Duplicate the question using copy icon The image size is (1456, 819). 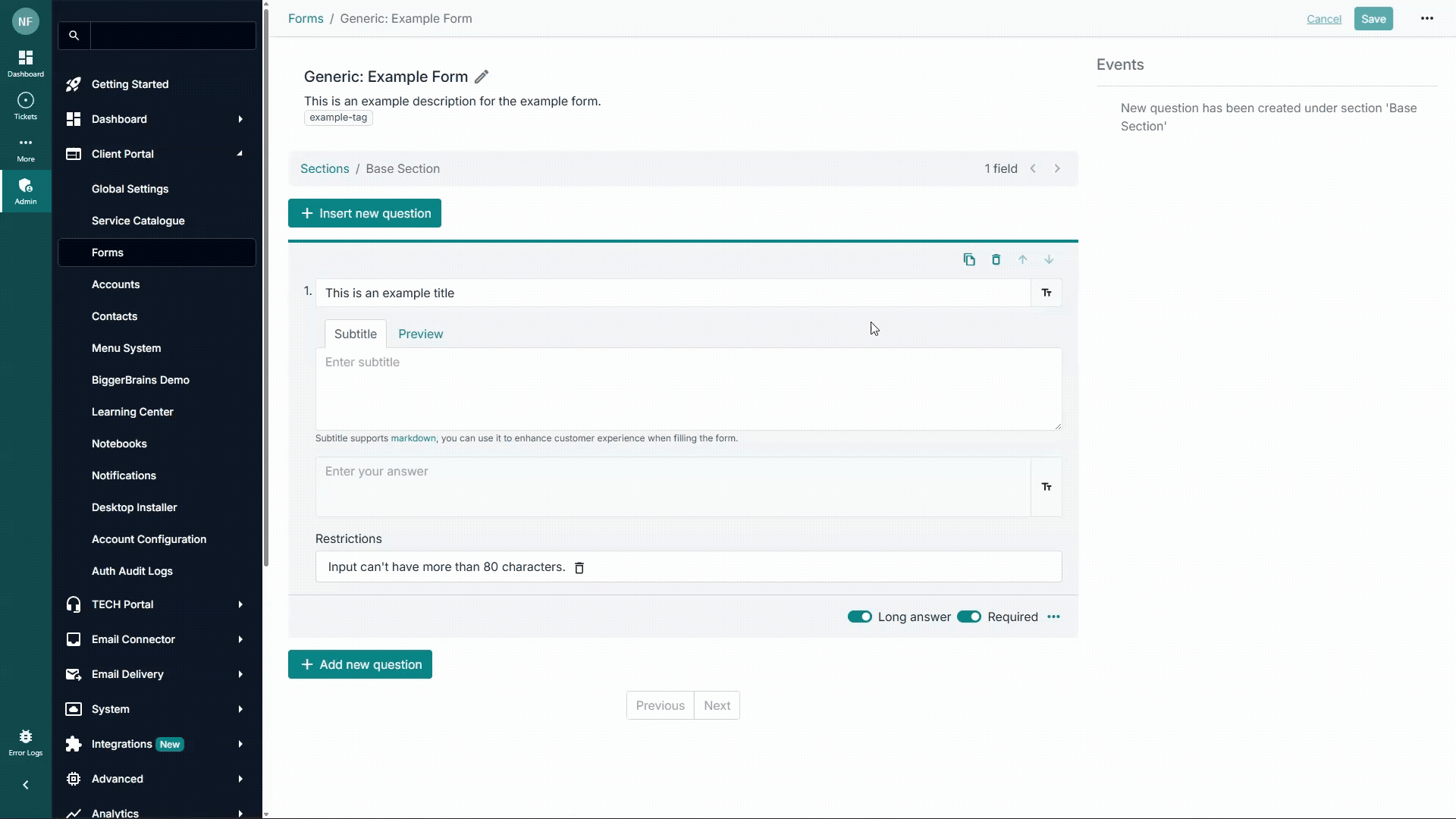point(969,260)
